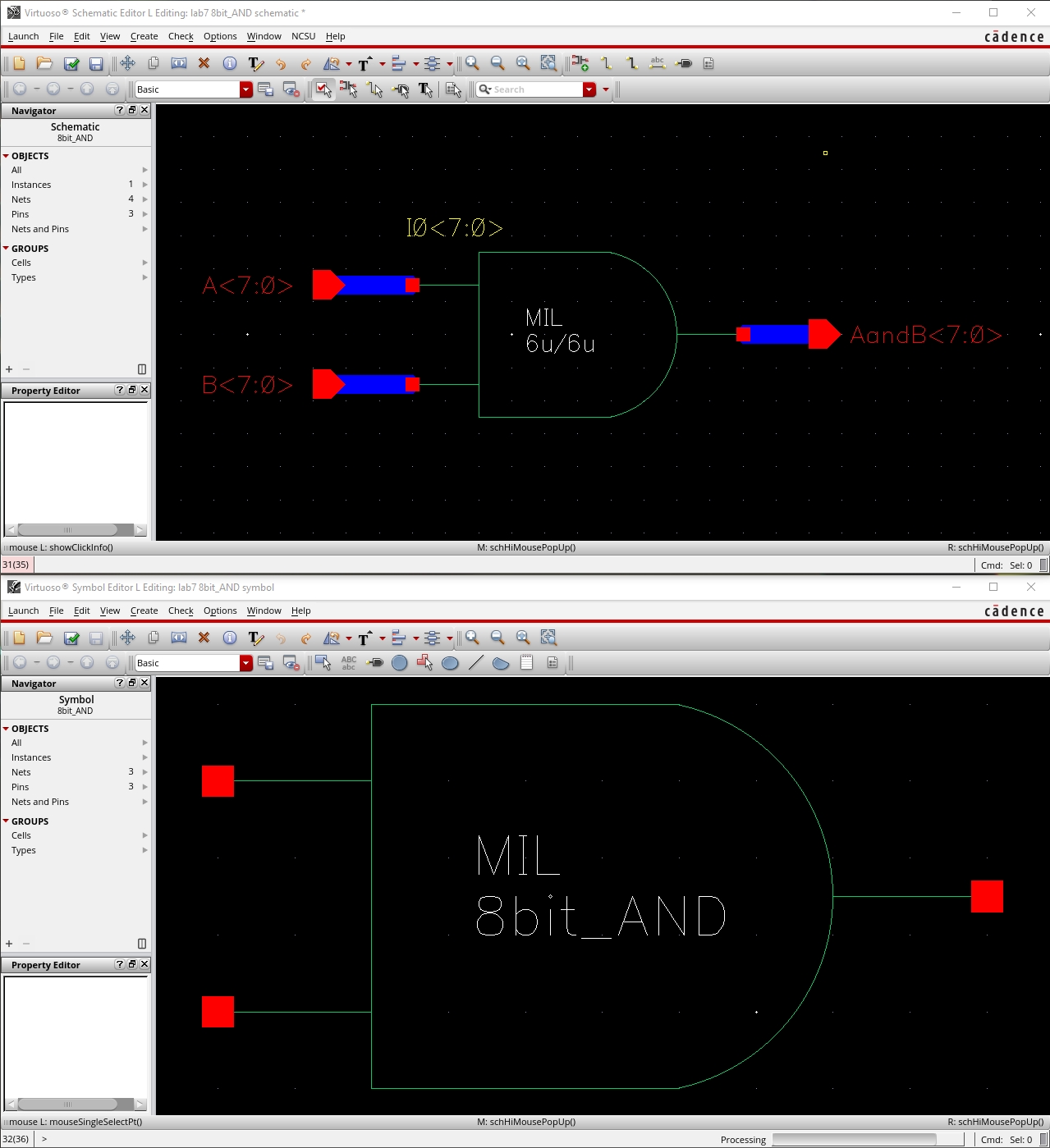Select Nets and Pins in schematic Navigator
Screen dimensions: 1050x1148
40,229
